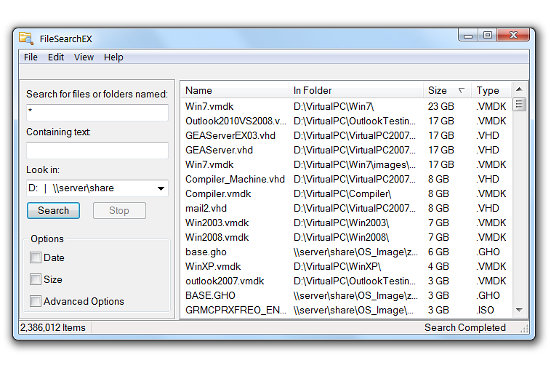The width and height of the screenshot is (550, 368).
Task: Sort by the Size column header
Action: pyautogui.click(x=448, y=91)
